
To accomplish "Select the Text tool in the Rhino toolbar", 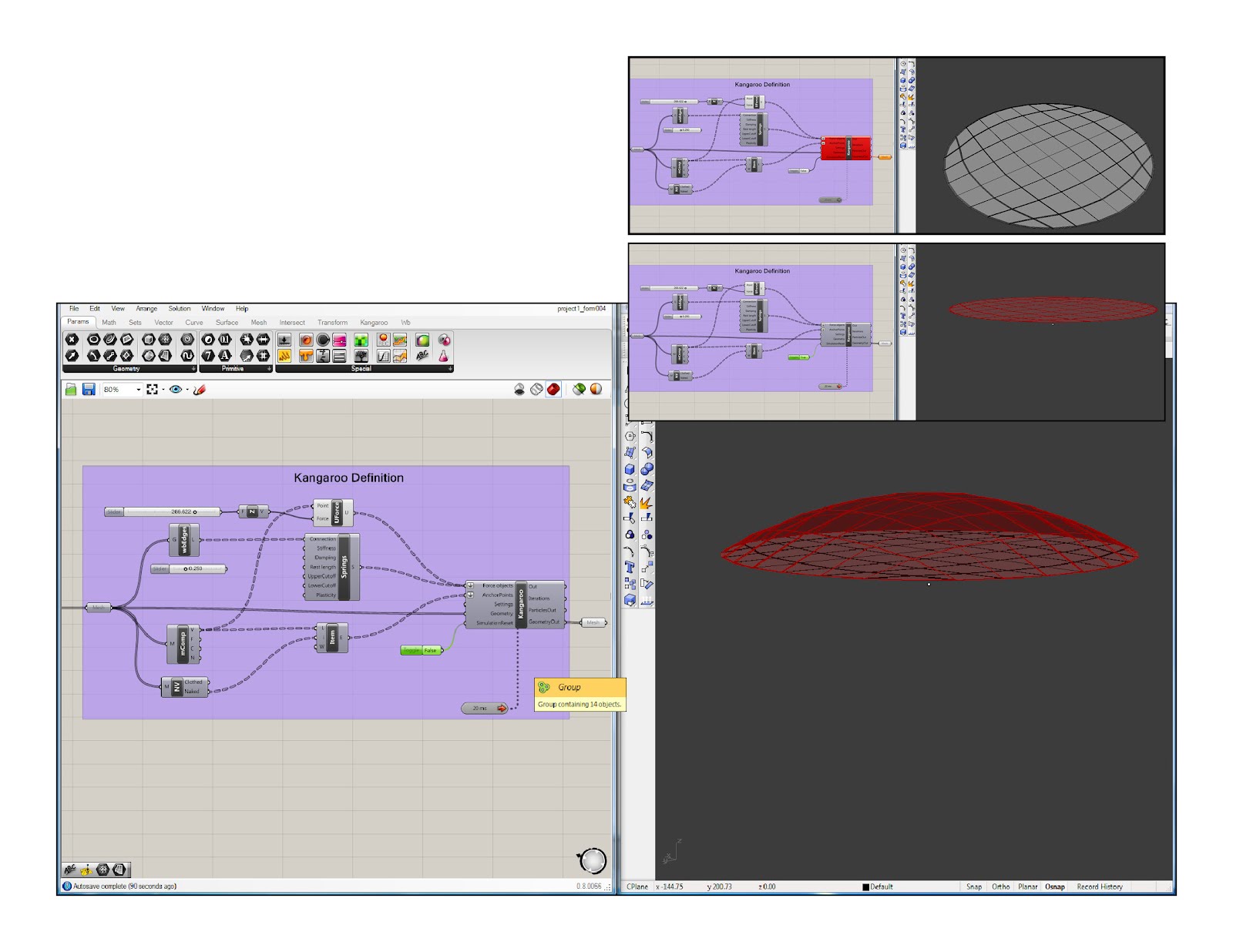I will tap(630, 566).
